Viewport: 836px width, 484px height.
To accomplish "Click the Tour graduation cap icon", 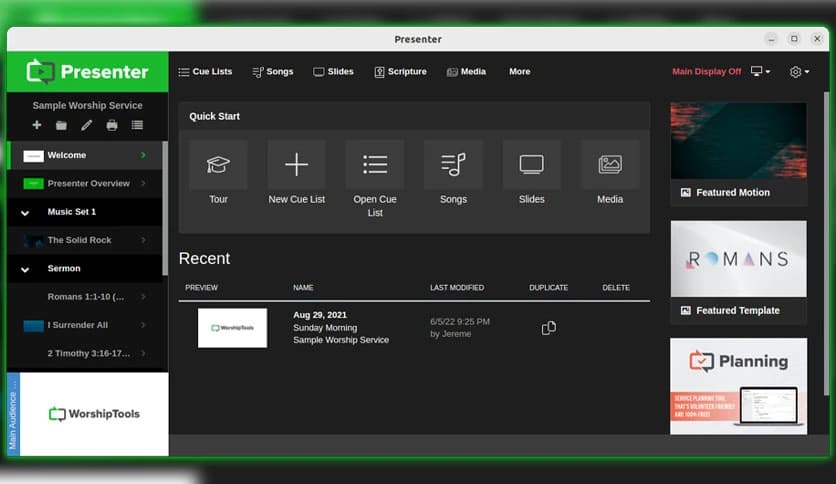I will point(218,165).
